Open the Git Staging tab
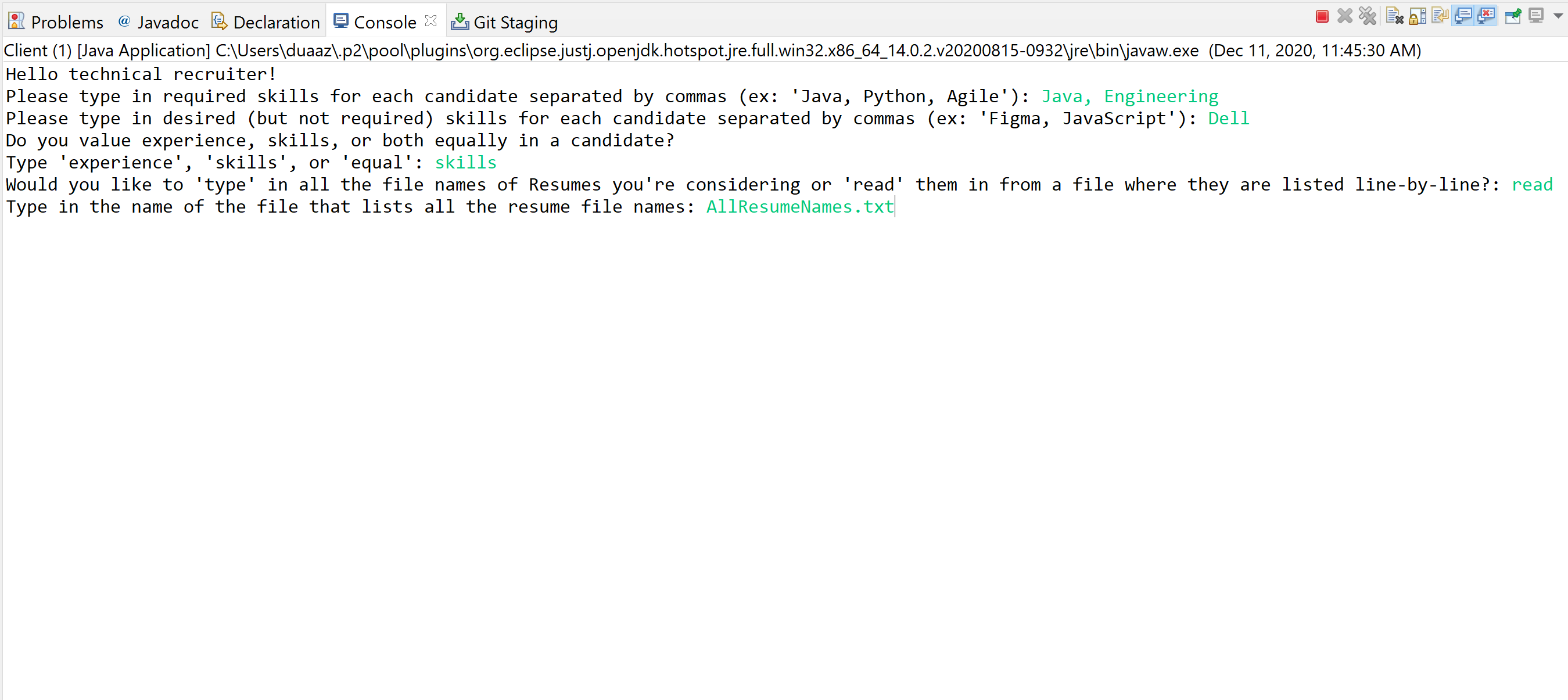The width and height of the screenshot is (1568, 700). point(515,23)
